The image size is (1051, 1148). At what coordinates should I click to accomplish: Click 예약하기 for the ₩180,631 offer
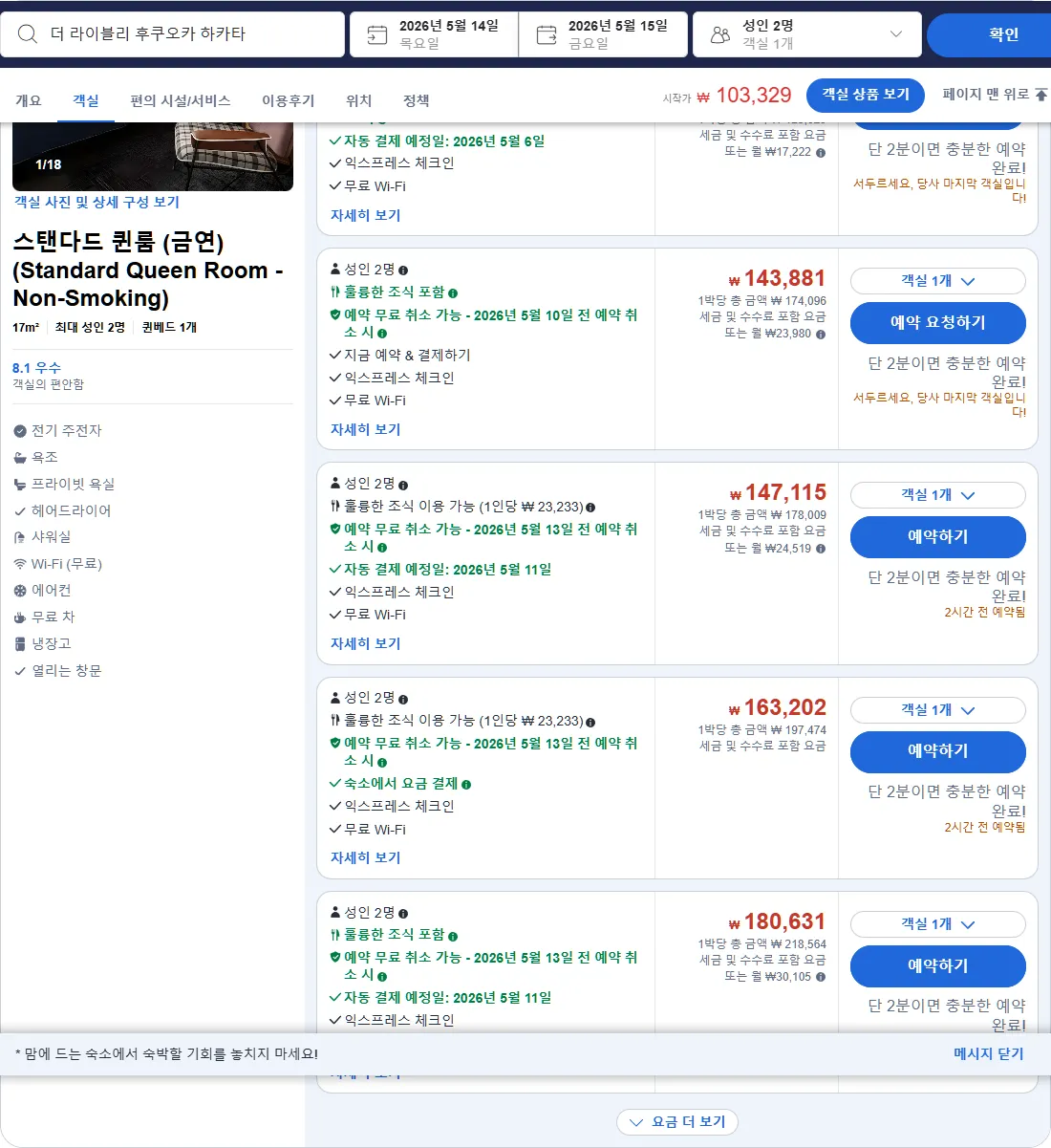pyautogui.click(x=937, y=966)
